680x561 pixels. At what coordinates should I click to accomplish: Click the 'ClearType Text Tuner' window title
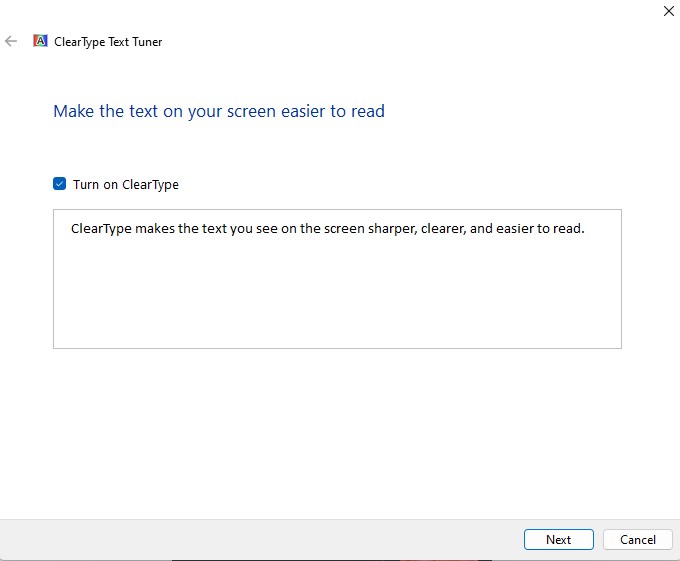[x=108, y=42]
